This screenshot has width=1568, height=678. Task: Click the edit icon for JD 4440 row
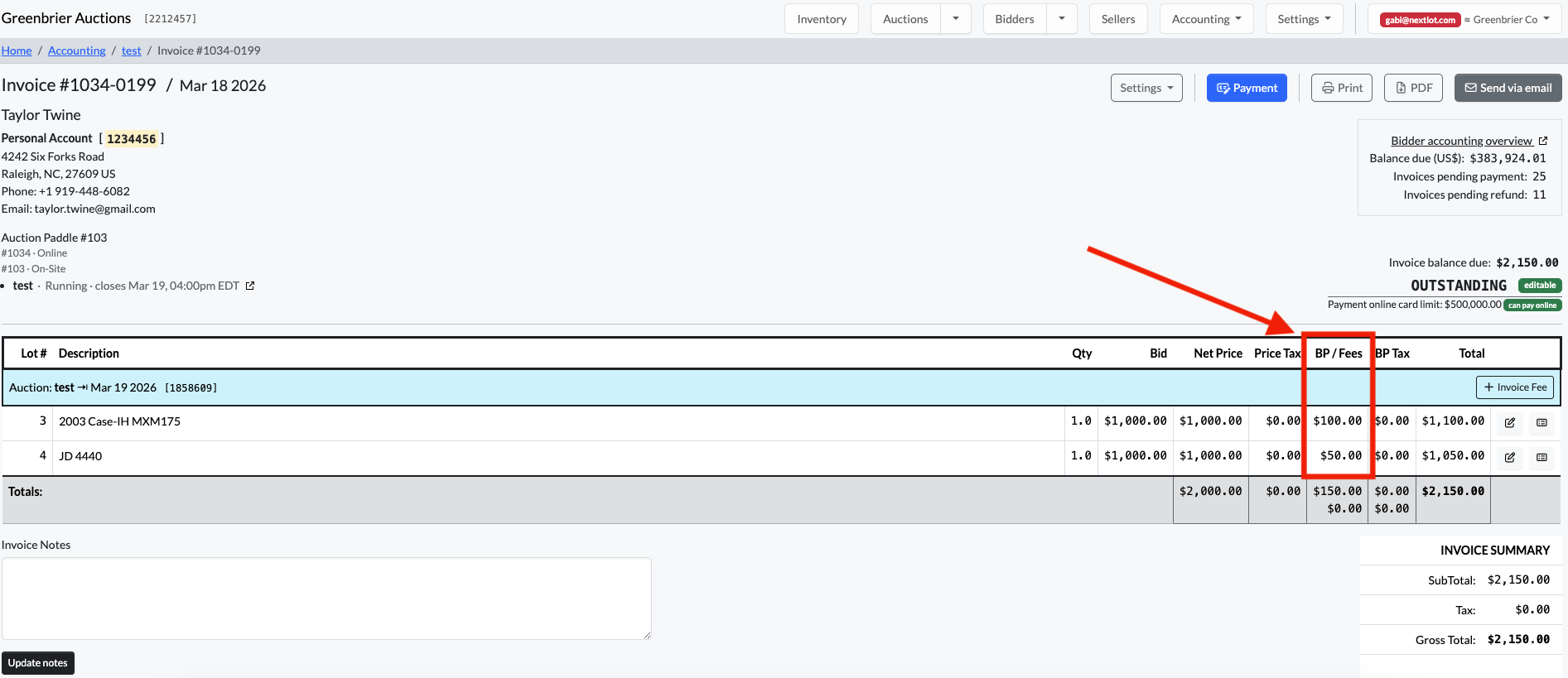click(1510, 457)
